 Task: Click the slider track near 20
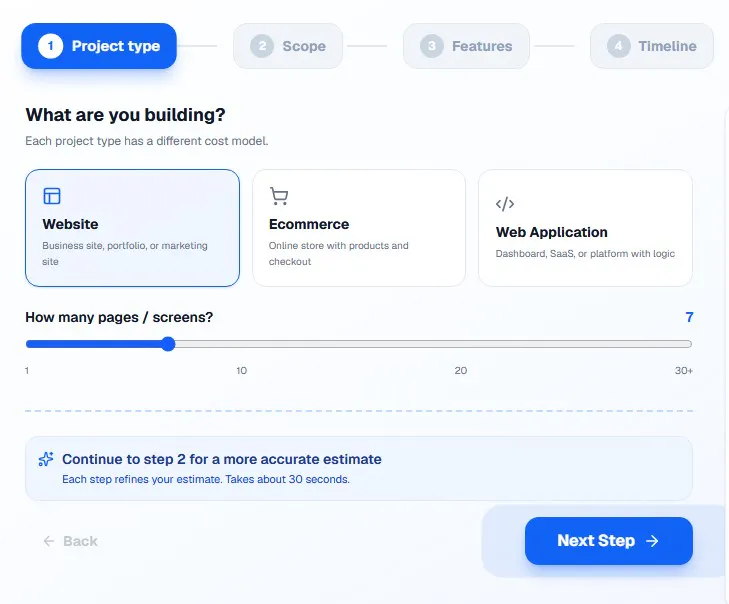coord(461,344)
